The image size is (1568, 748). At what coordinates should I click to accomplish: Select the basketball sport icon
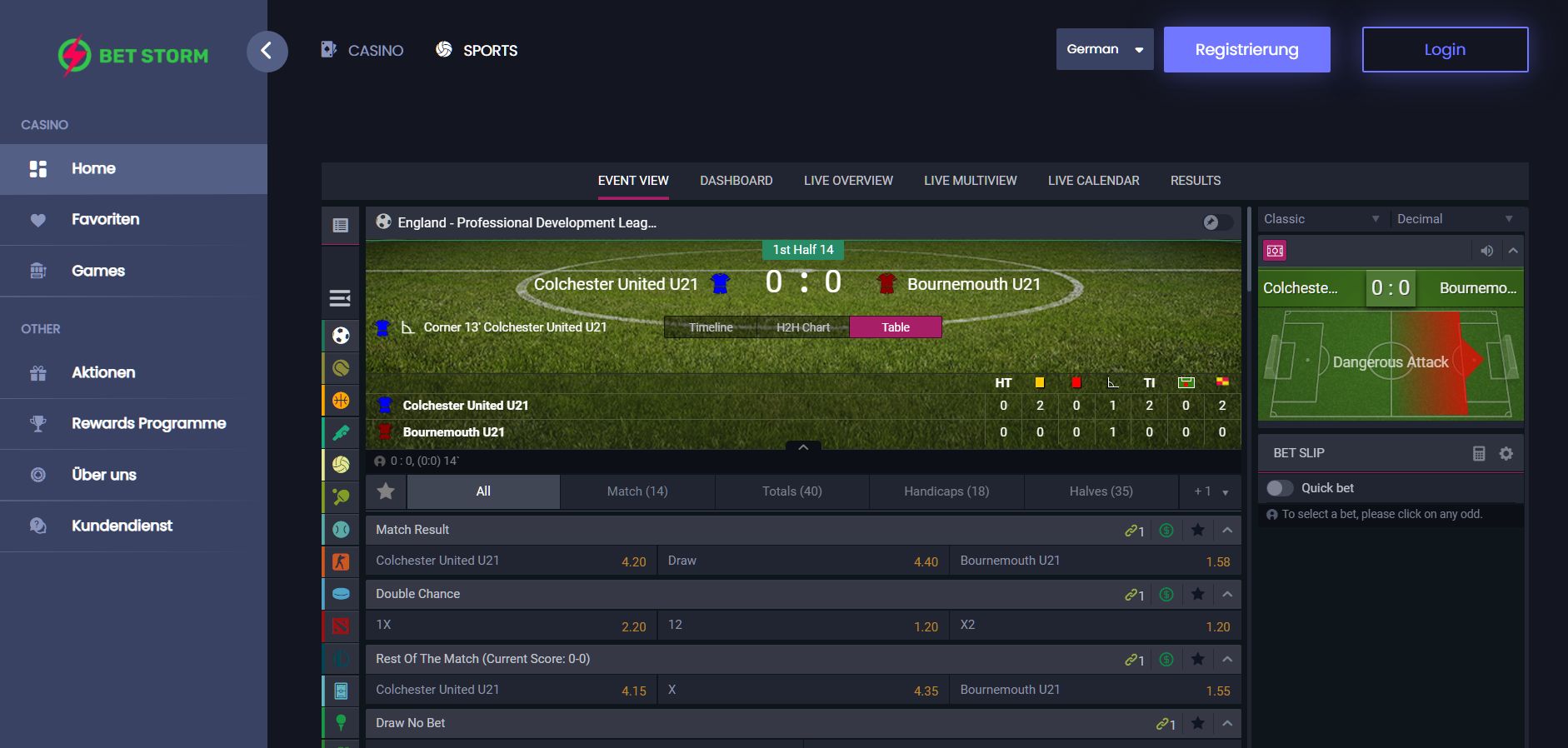(x=341, y=401)
